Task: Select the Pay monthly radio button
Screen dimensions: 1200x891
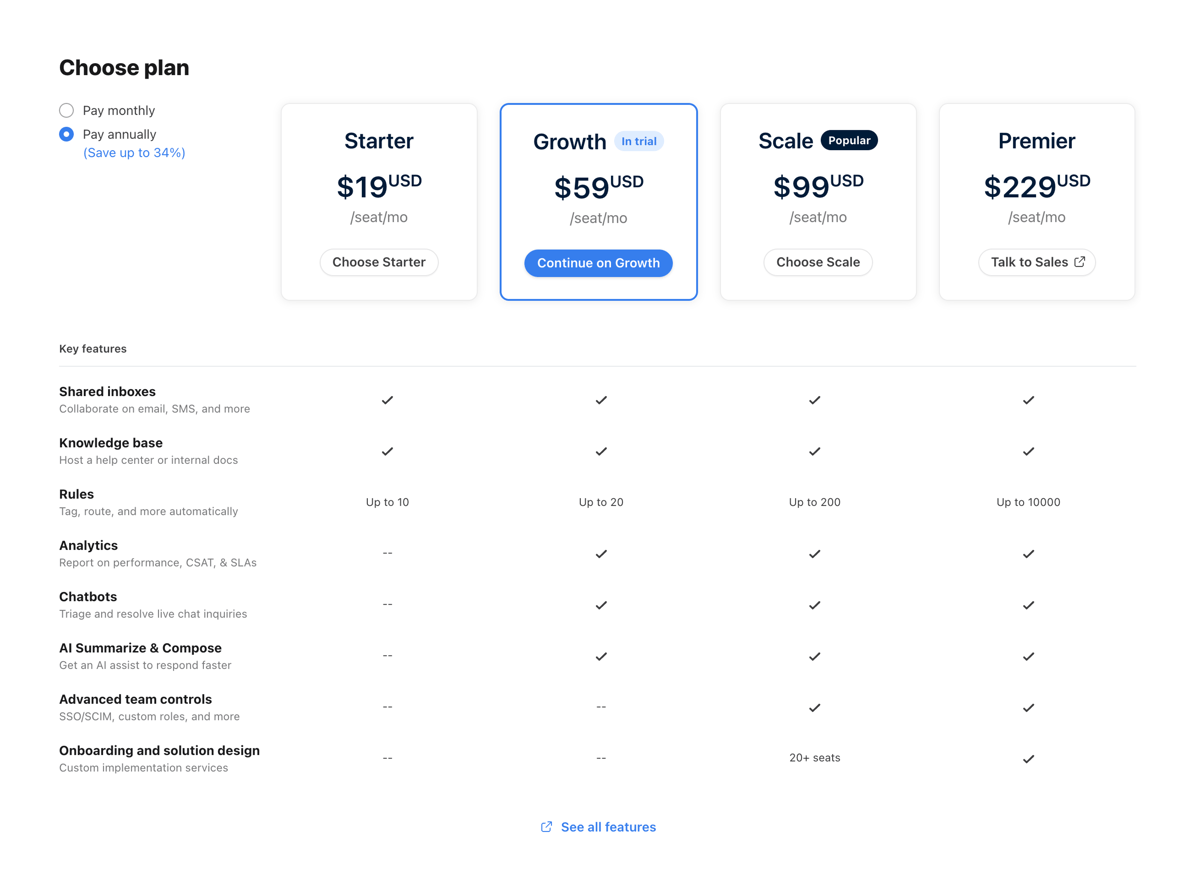Action: pyautogui.click(x=66, y=110)
